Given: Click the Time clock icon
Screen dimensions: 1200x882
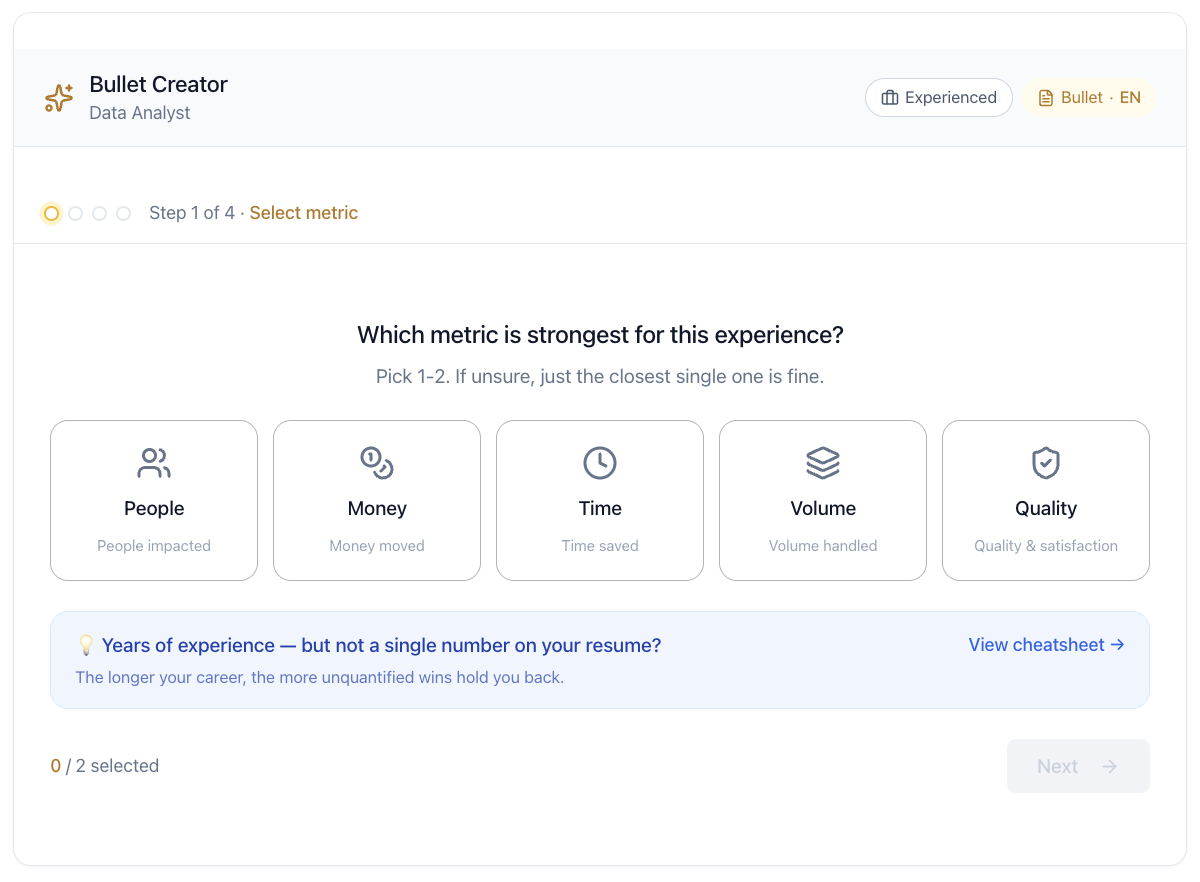Looking at the screenshot, I should (600, 463).
